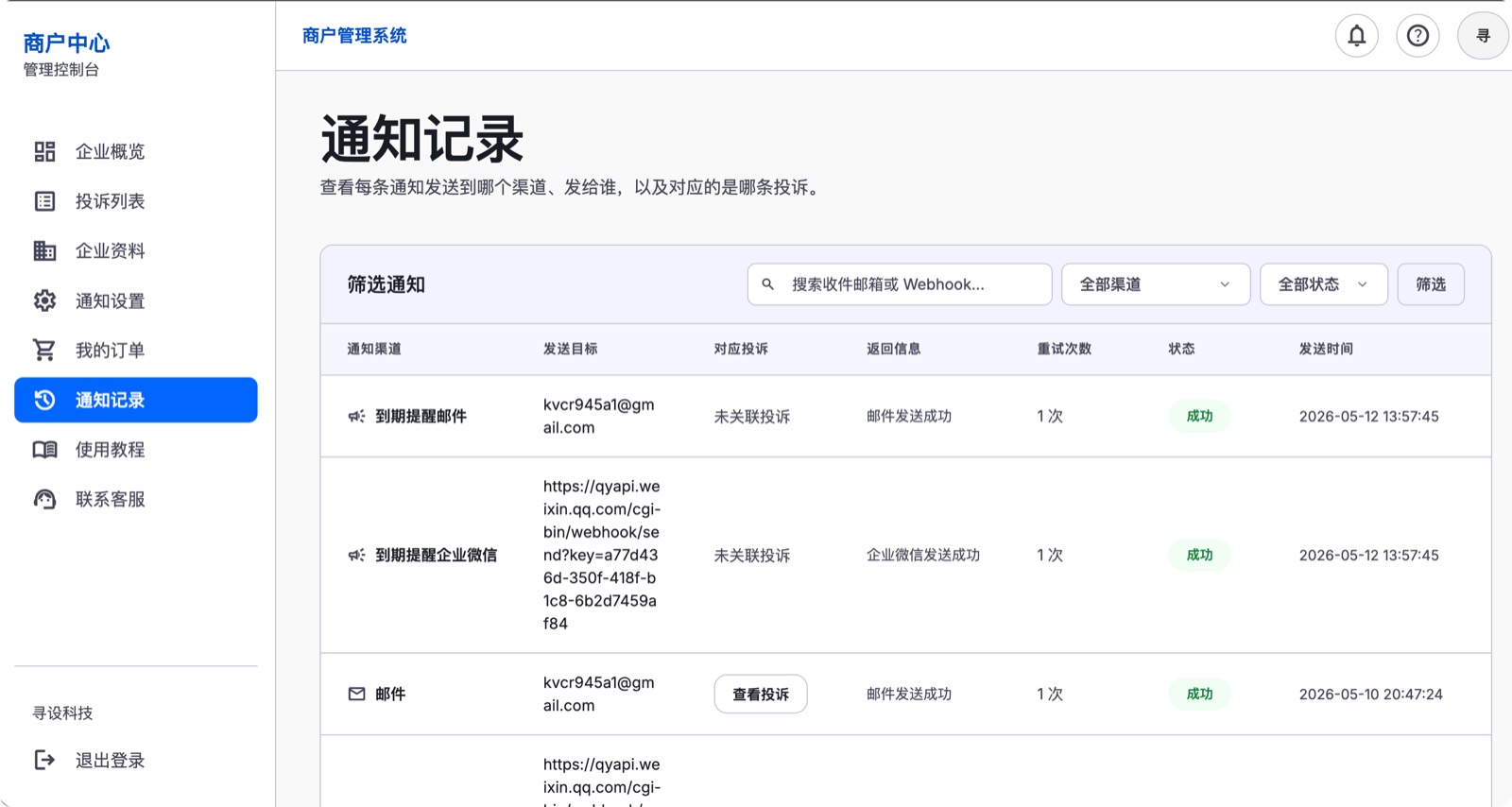Click the 到期提醒邮件 channel name
This screenshot has width=1512, height=807.
pyautogui.click(x=421, y=416)
